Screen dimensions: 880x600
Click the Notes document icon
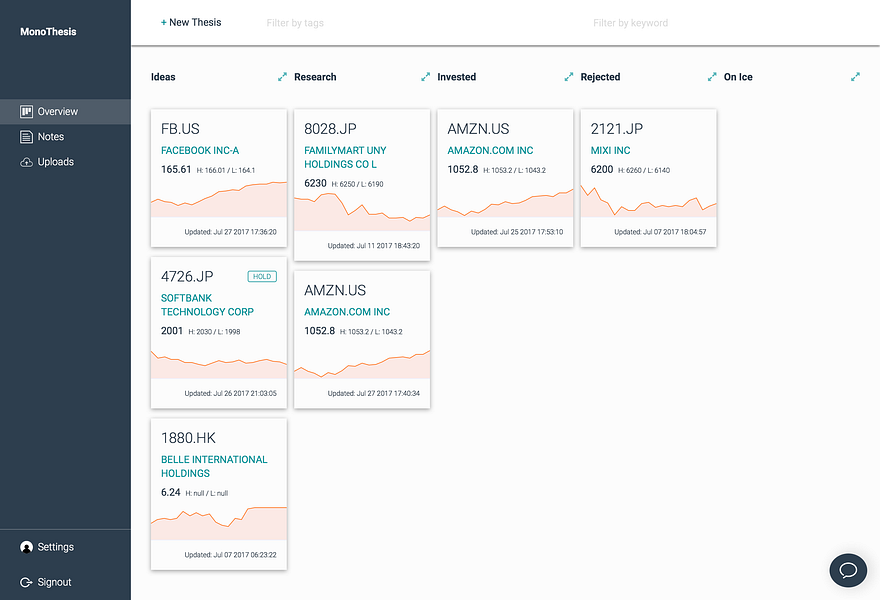(x=26, y=137)
